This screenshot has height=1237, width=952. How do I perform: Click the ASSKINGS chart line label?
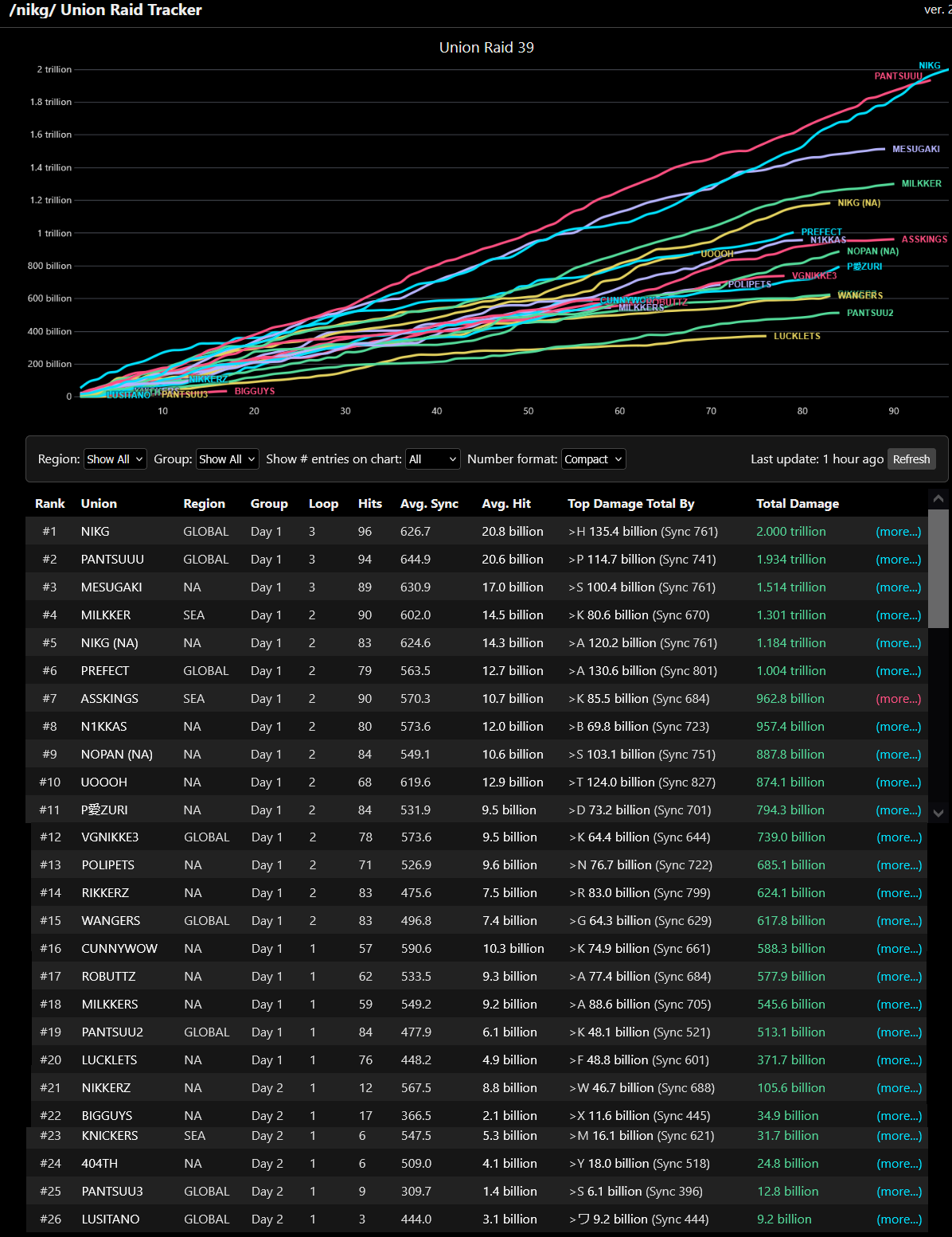[924, 239]
